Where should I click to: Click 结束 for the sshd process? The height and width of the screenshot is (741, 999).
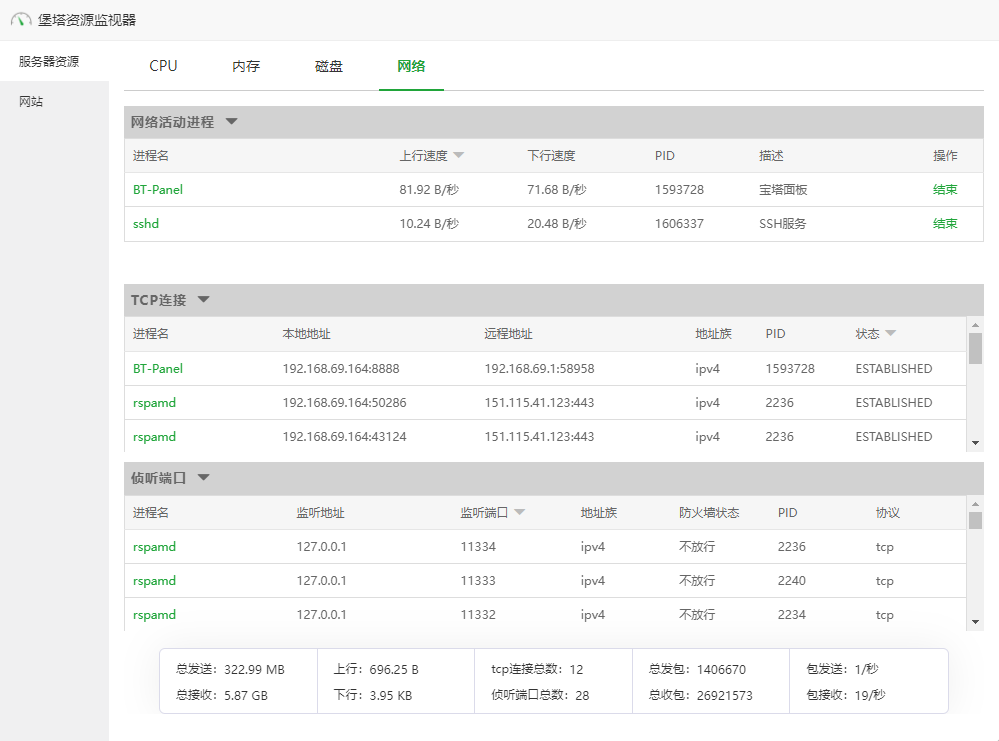tap(944, 224)
